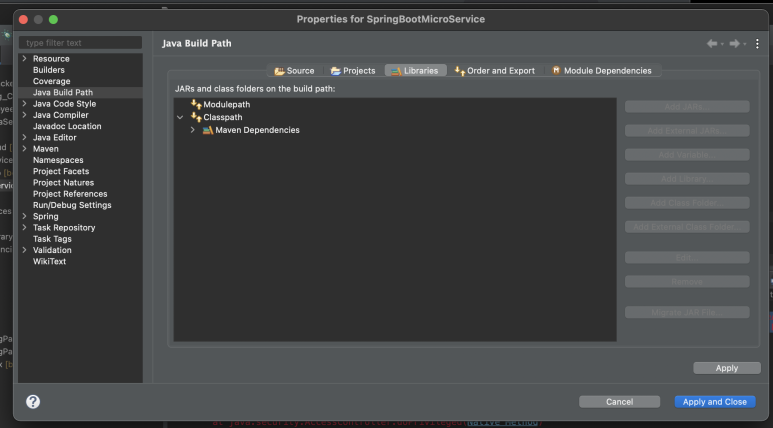Screen dimensions: 773x428
Task: Select Coverage in the properties list
Action: tap(51, 81)
